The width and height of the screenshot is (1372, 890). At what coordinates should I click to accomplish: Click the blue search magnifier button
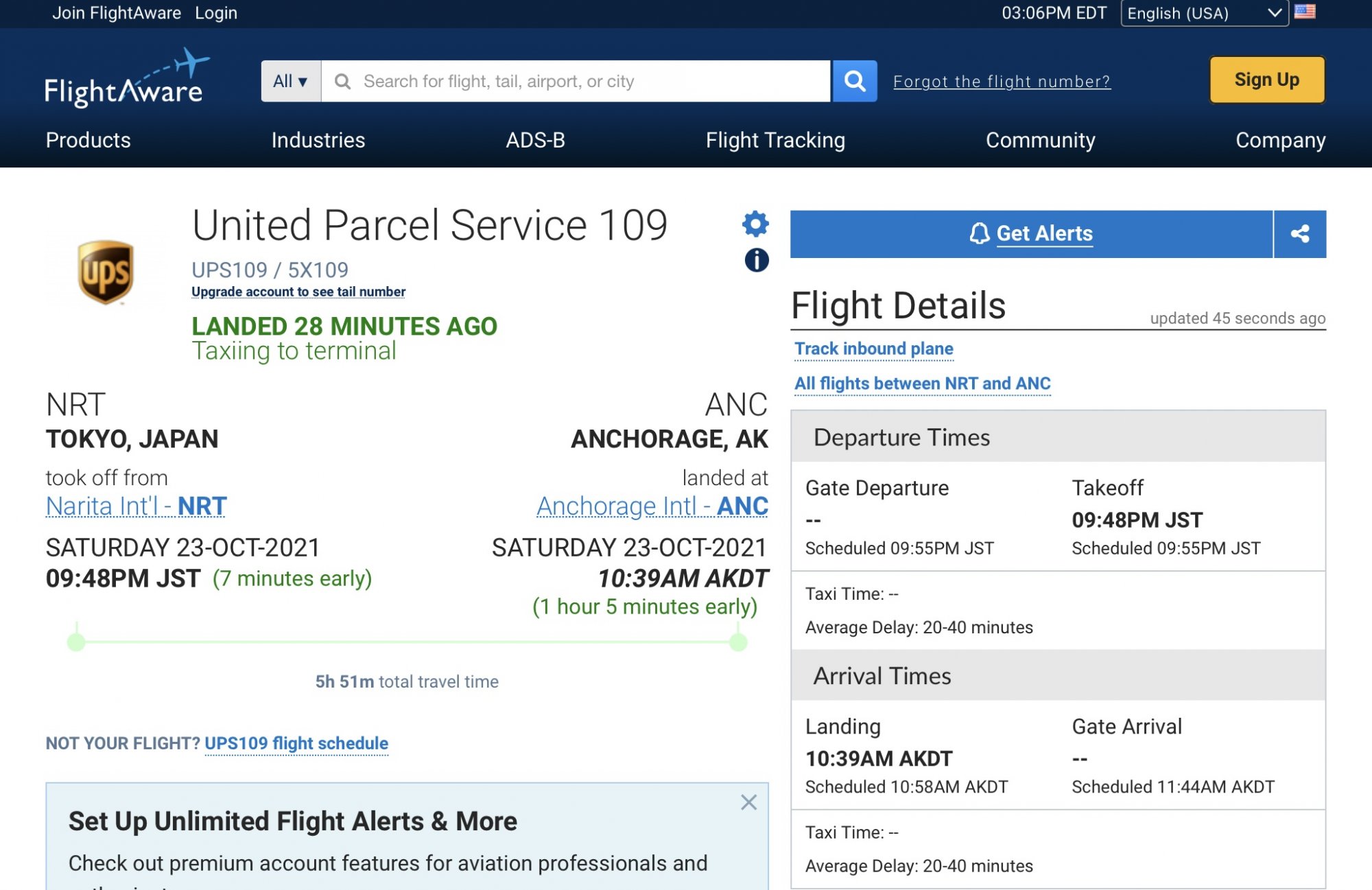tap(855, 81)
